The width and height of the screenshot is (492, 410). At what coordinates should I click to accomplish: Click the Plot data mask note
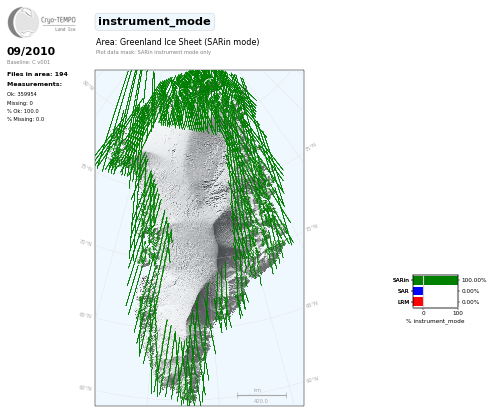pos(153,52)
